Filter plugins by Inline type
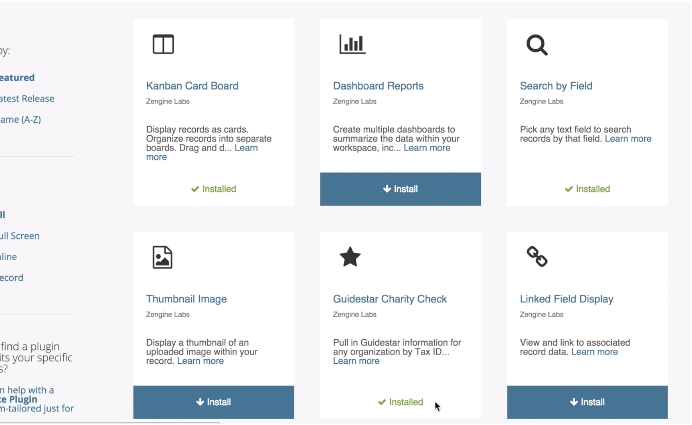This screenshot has height=425, width=692. 8,256
